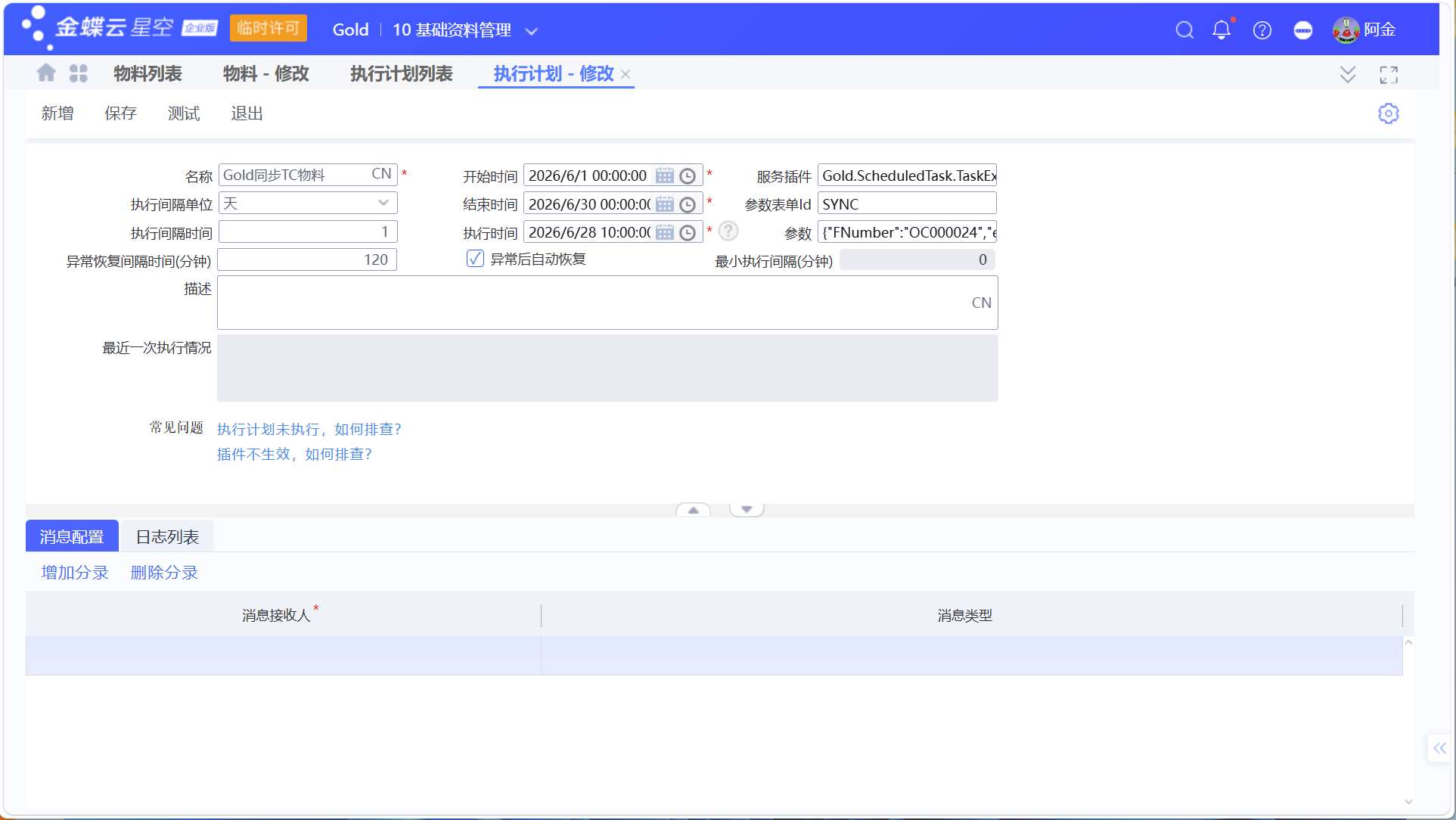The width and height of the screenshot is (1456, 820).
Task: Click the help hint icon beside 执行时间
Action: click(728, 231)
